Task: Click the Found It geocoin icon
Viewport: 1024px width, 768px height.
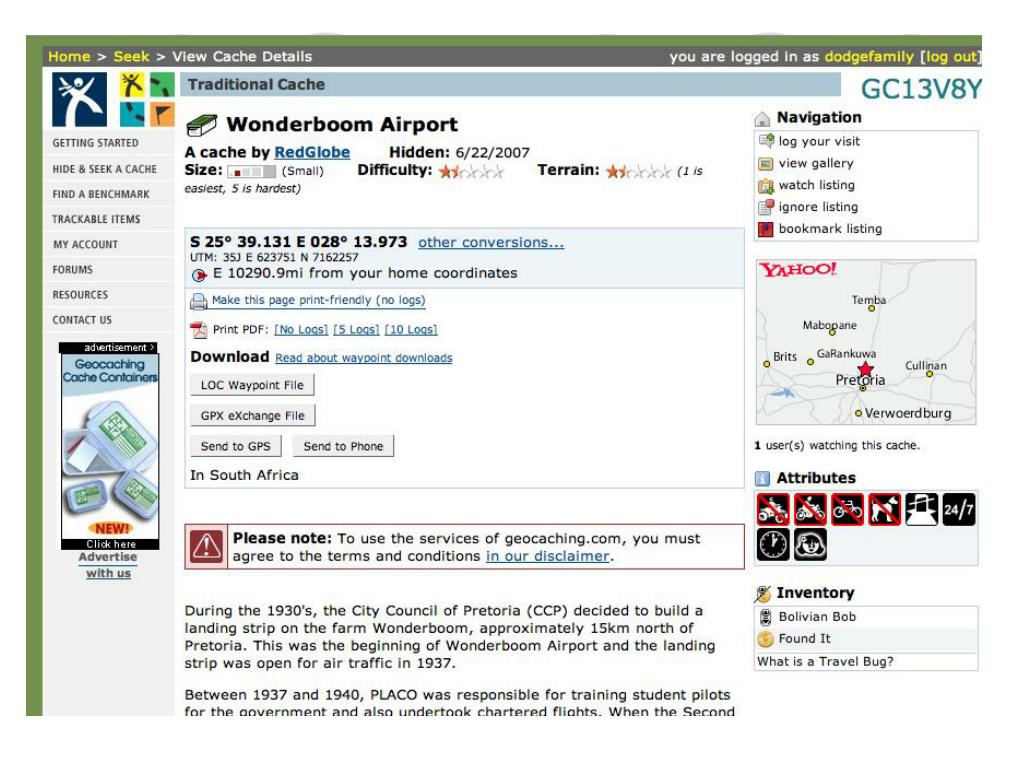Action: [x=765, y=639]
